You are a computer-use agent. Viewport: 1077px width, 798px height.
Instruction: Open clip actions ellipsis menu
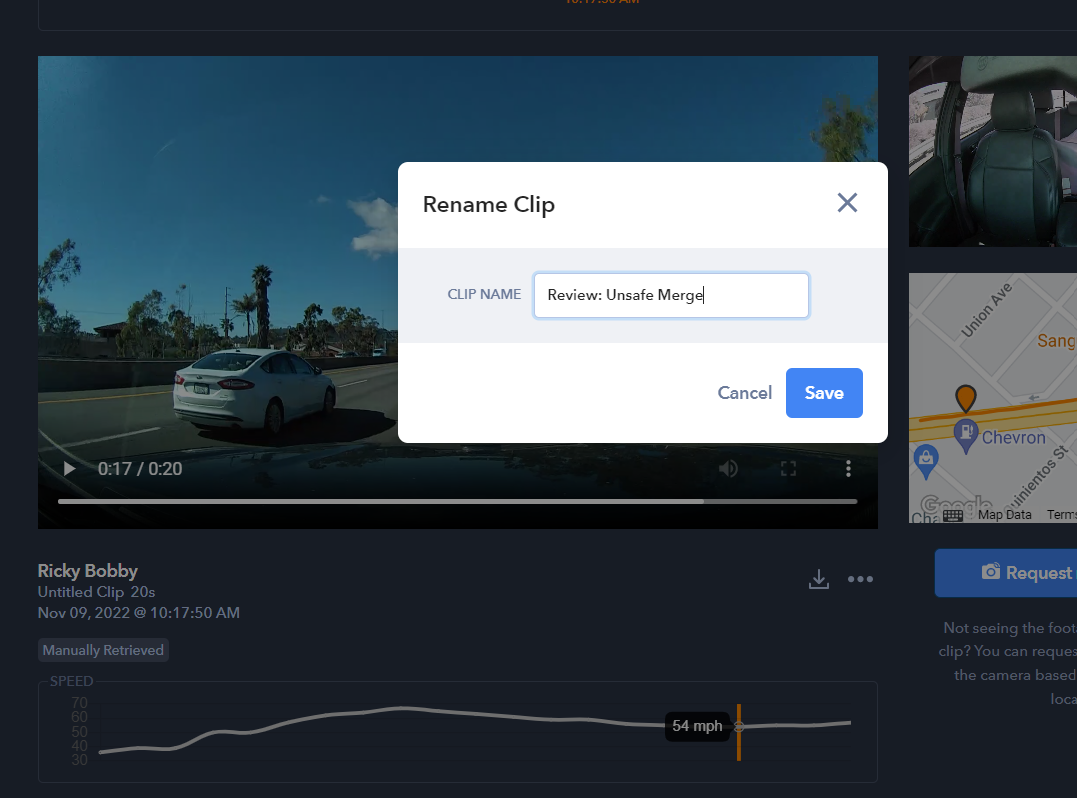[x=860, y=579]
